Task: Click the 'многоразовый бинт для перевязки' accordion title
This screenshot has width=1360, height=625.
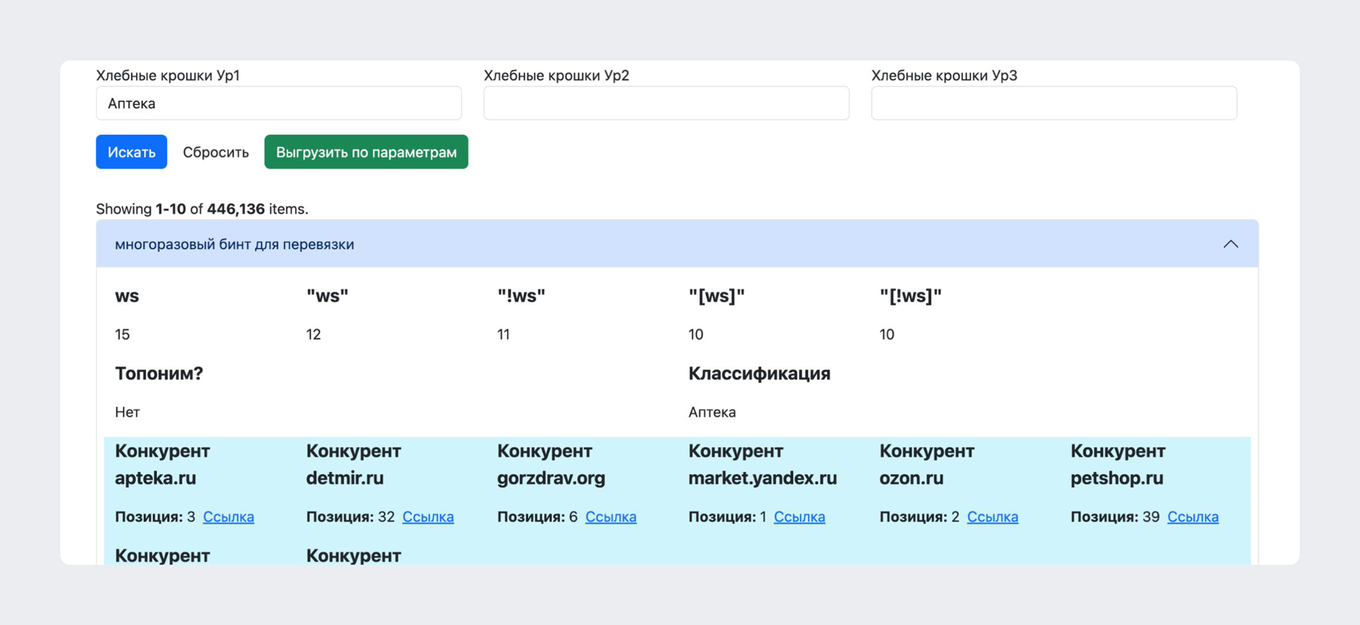Action: pyautogui.click(x=234, y=244)
